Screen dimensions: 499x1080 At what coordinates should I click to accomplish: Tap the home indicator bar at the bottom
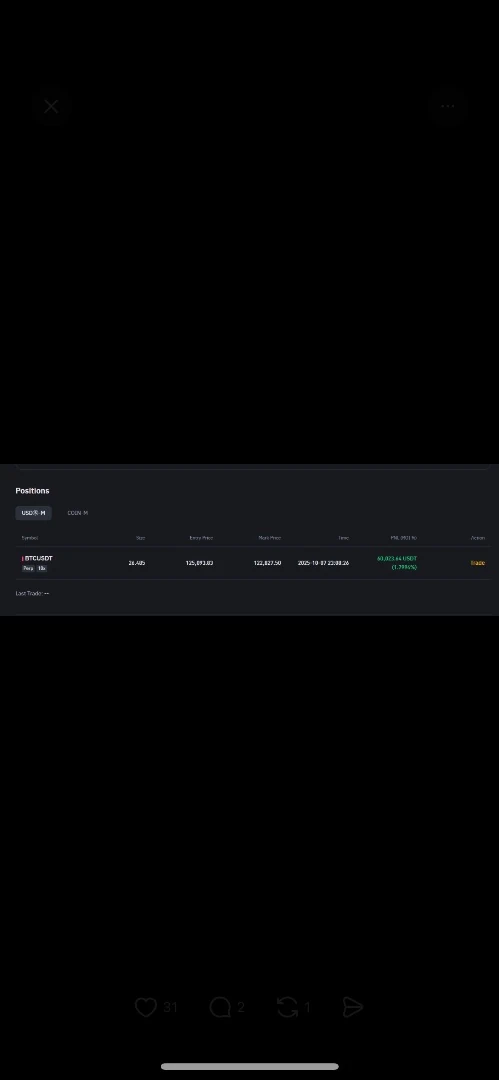pyautogui.click(x=250, y=1066)
